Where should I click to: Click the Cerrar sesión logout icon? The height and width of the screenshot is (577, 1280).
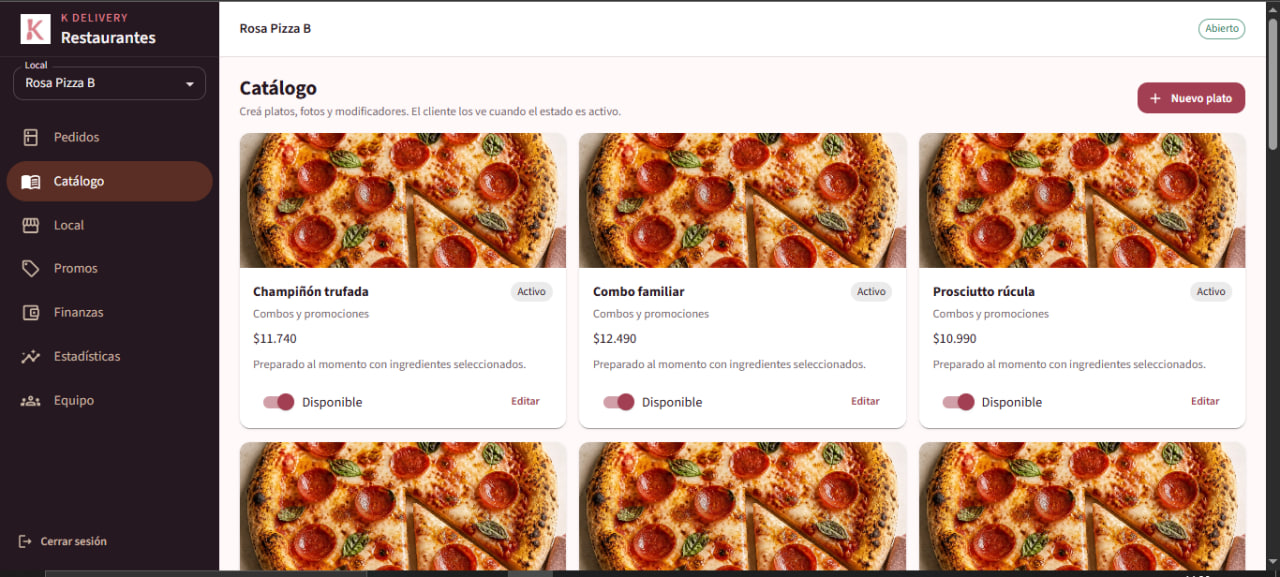click(x=25, y=541)
